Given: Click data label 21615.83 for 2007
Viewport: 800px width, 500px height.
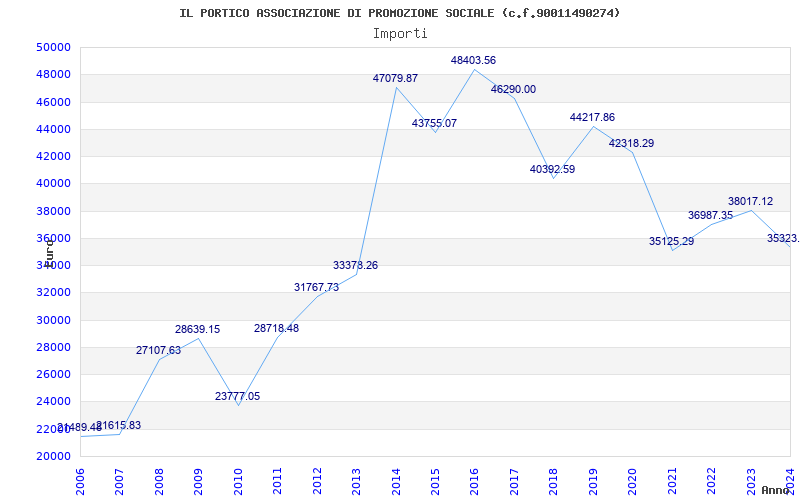Looking at the screenshot, I should coord(118,426).
